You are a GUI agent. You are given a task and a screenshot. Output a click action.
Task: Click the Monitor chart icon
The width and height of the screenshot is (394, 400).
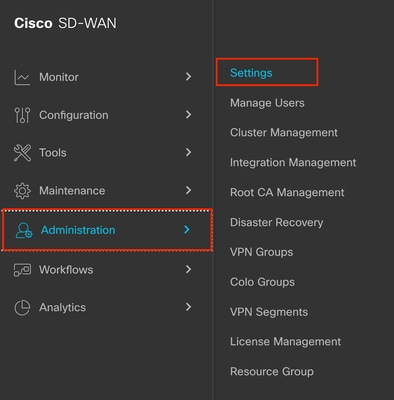22,77
